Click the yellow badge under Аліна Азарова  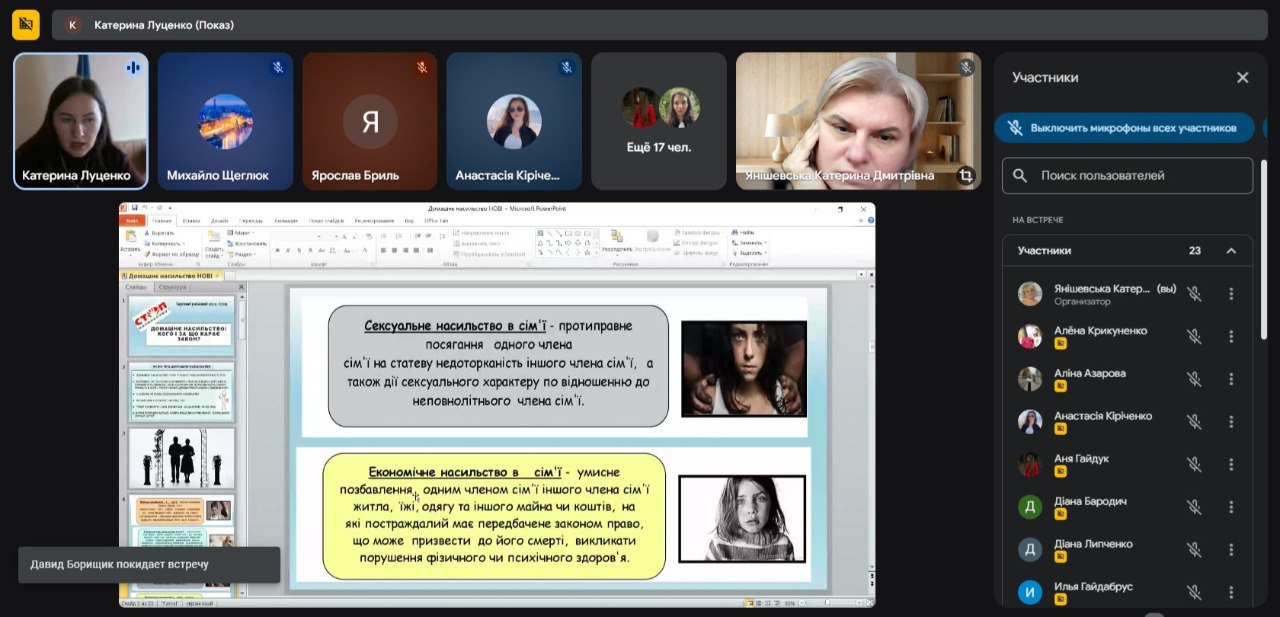pos(1060,386)
